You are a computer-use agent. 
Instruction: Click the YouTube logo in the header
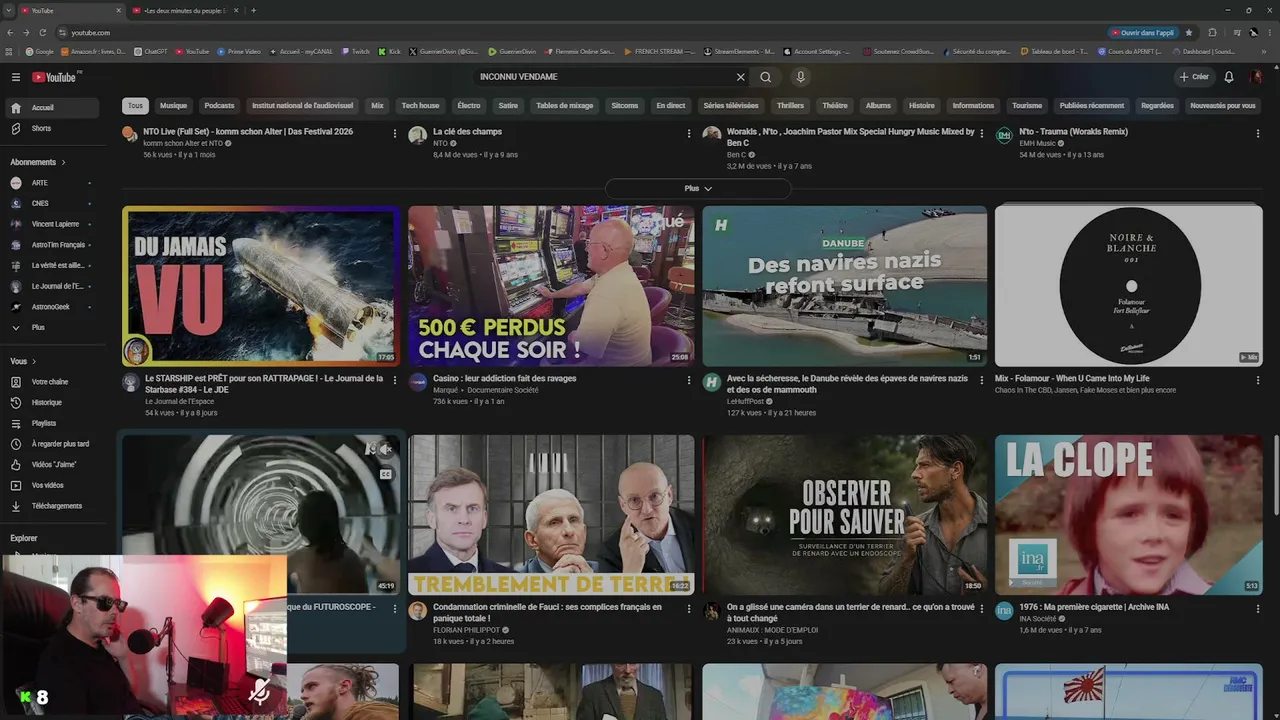(54, 77)
